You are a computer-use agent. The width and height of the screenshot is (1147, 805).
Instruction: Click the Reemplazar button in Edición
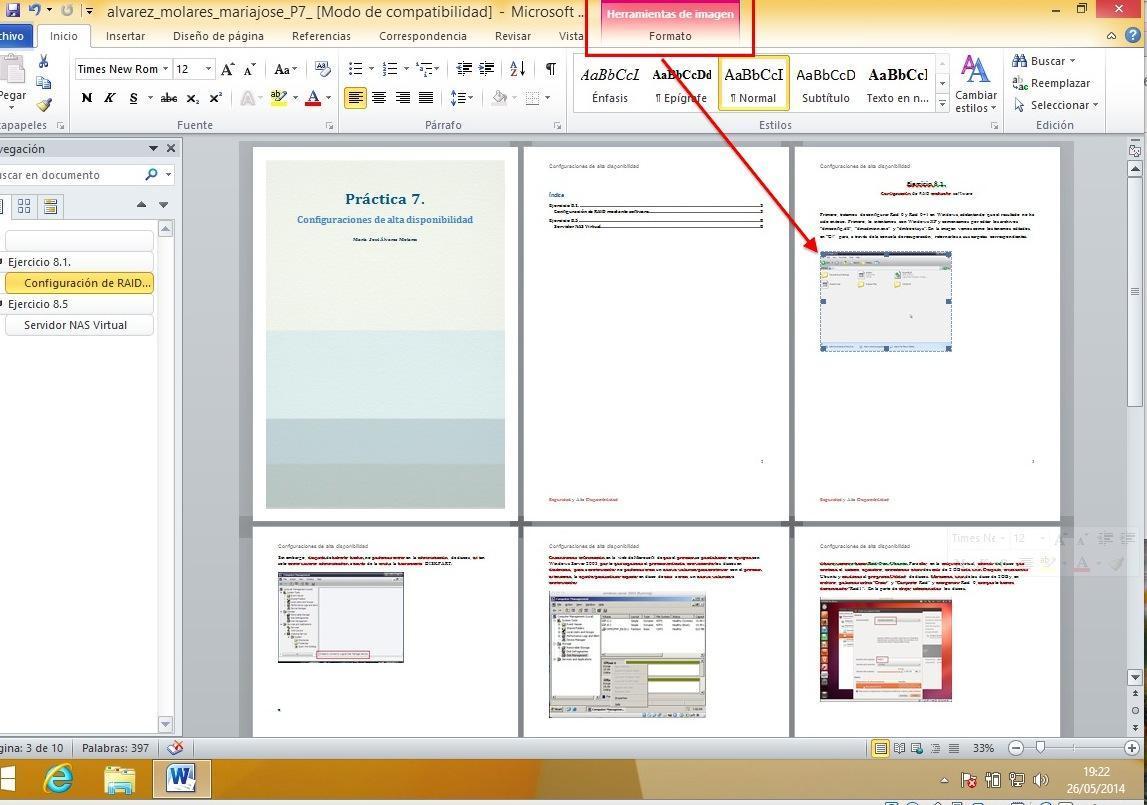point(1052,83)
